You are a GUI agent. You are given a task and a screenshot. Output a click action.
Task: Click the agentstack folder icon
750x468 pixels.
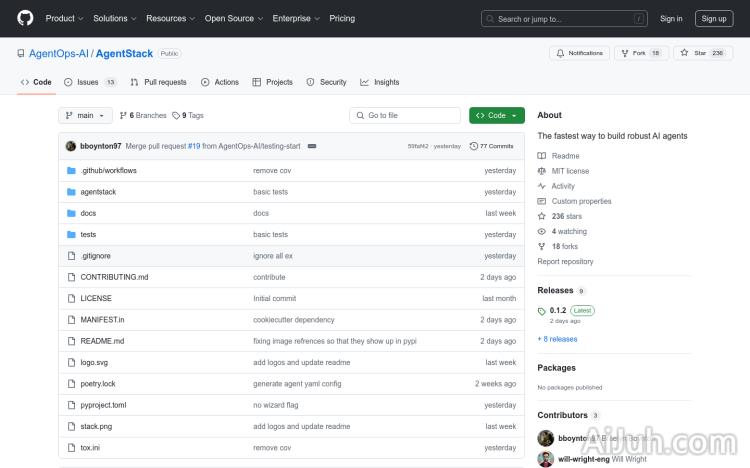[71, 192]
